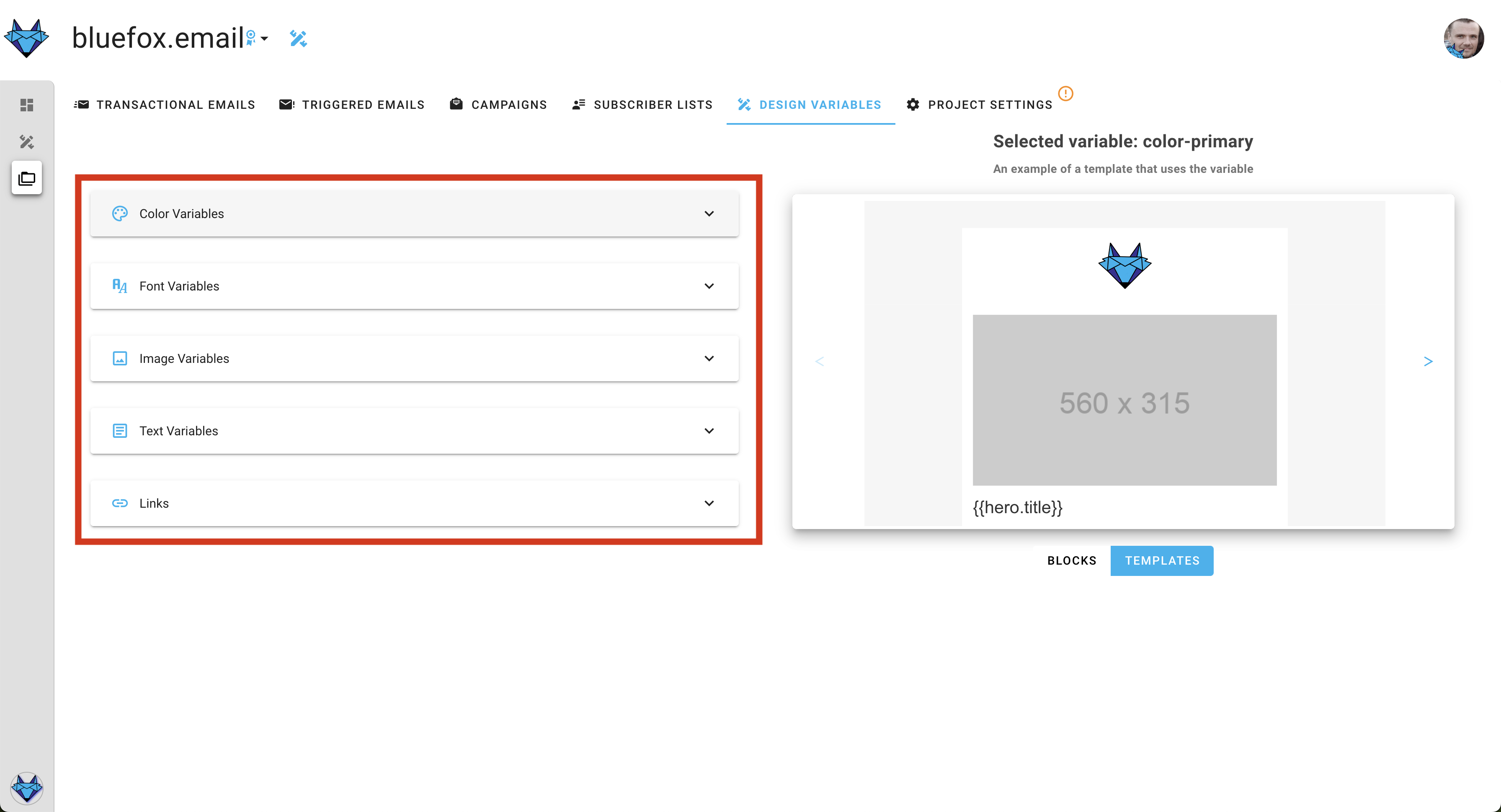Click the {{hero.title}} text in preview

(1017, 507)
